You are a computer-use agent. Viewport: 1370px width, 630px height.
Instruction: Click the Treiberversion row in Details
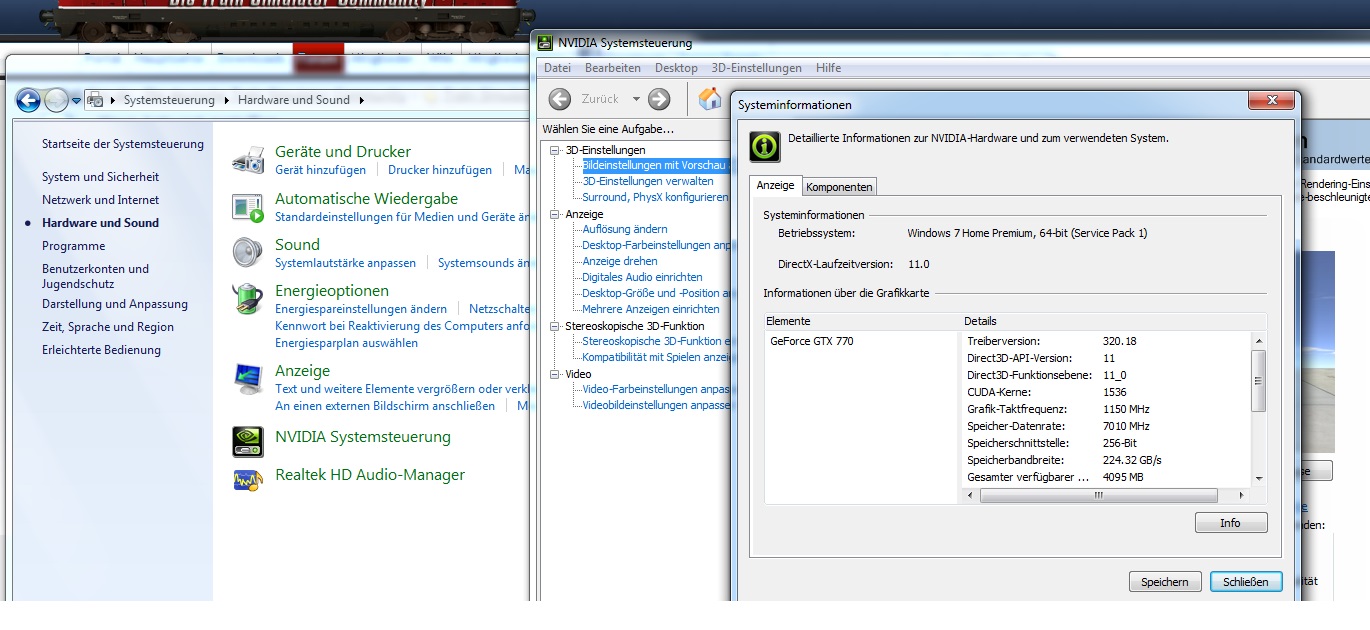click(1107, 341)
